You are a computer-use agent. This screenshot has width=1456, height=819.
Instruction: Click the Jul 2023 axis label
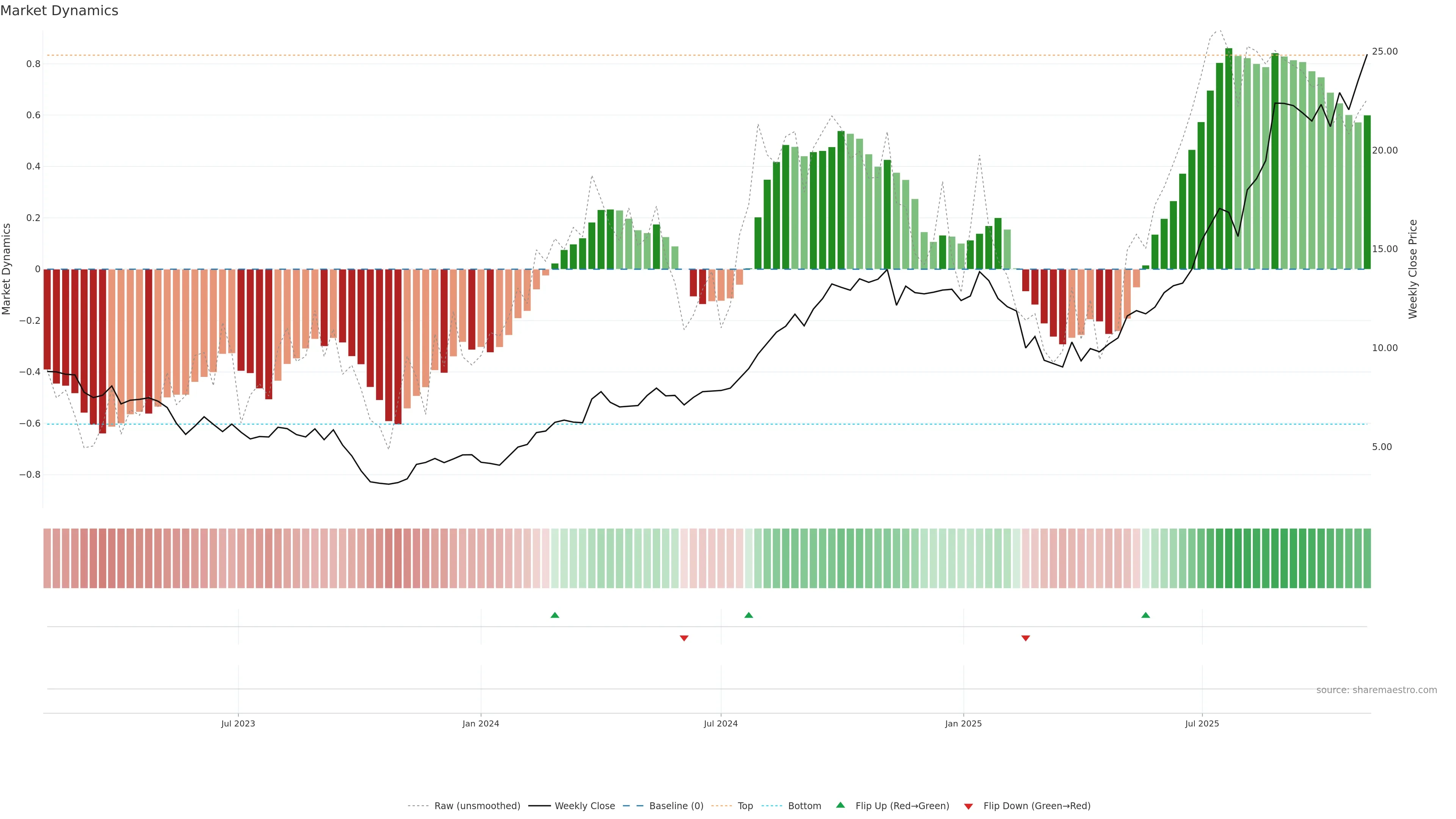click(x=238, y=723)
